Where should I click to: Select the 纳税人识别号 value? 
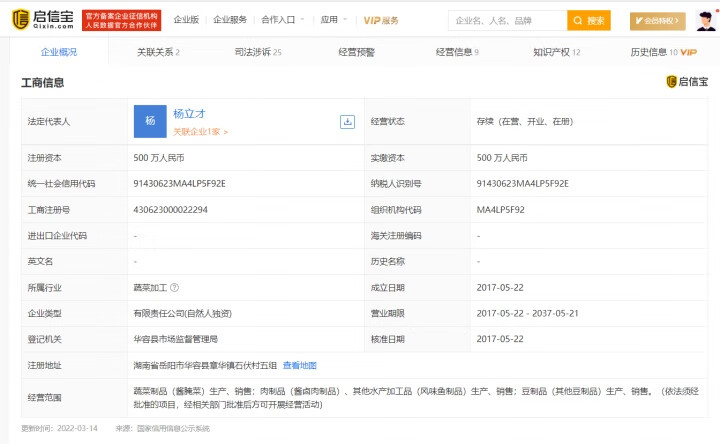point(523,184)
